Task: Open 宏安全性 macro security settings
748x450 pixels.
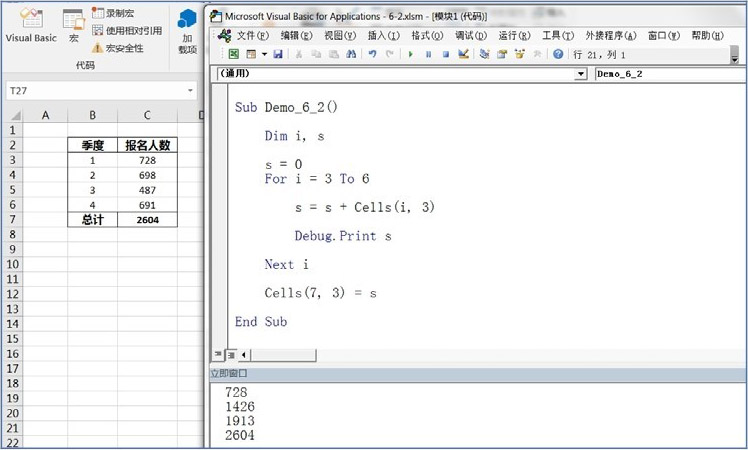Action: tap(118, 47)
